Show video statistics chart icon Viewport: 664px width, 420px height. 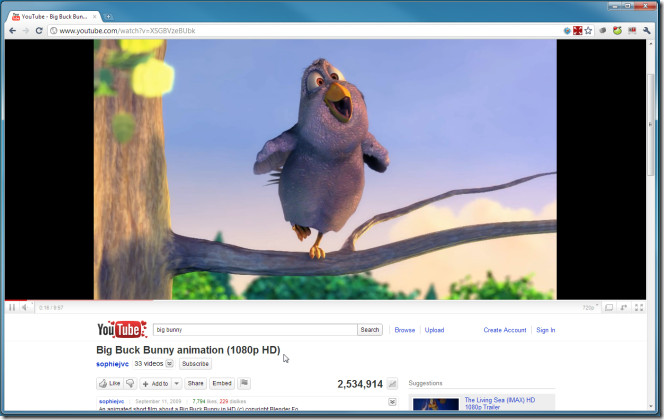pyautogui.click(x=393, y=384)
